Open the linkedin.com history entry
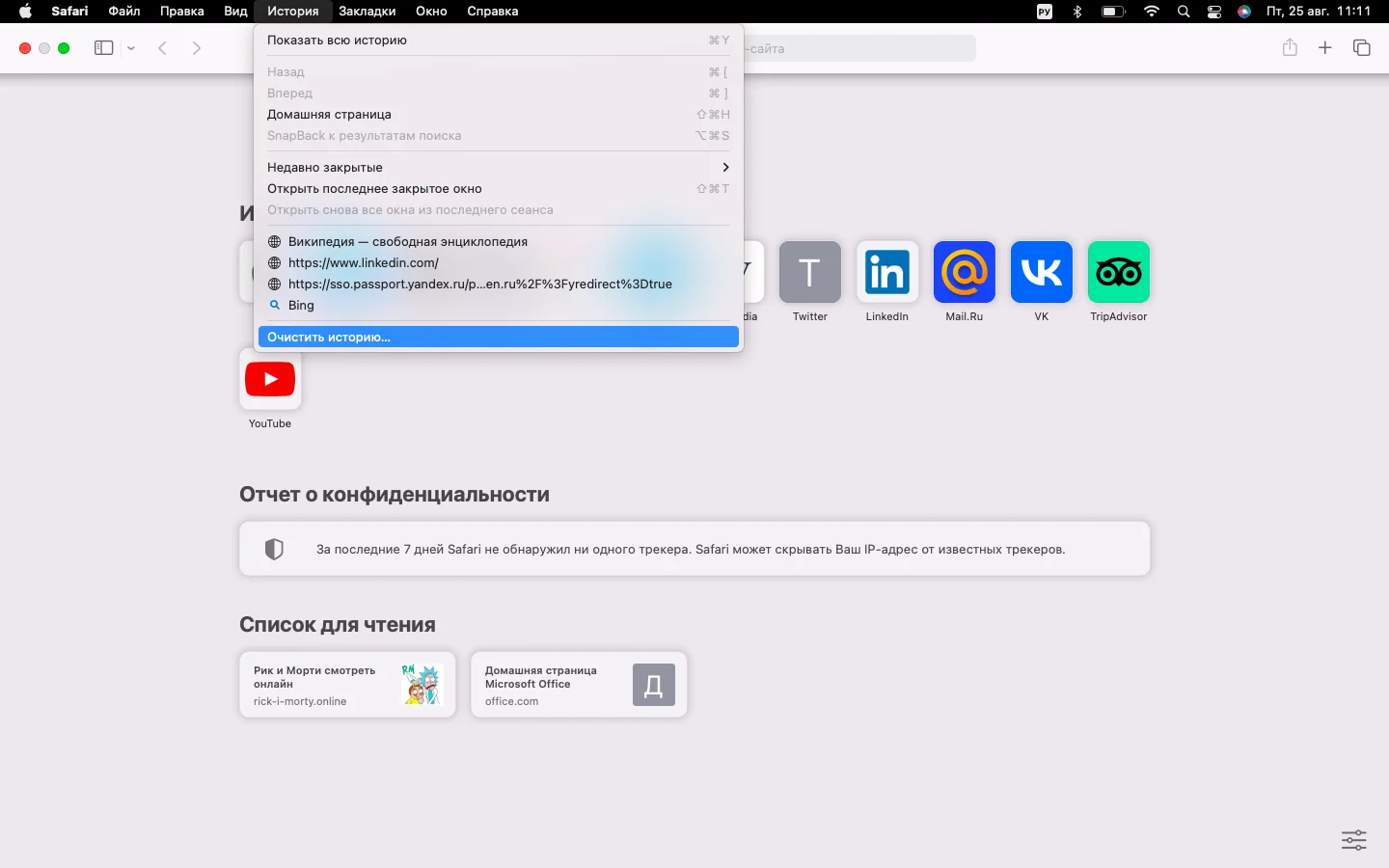The image size is (1389, 868). tap(499, 263)
